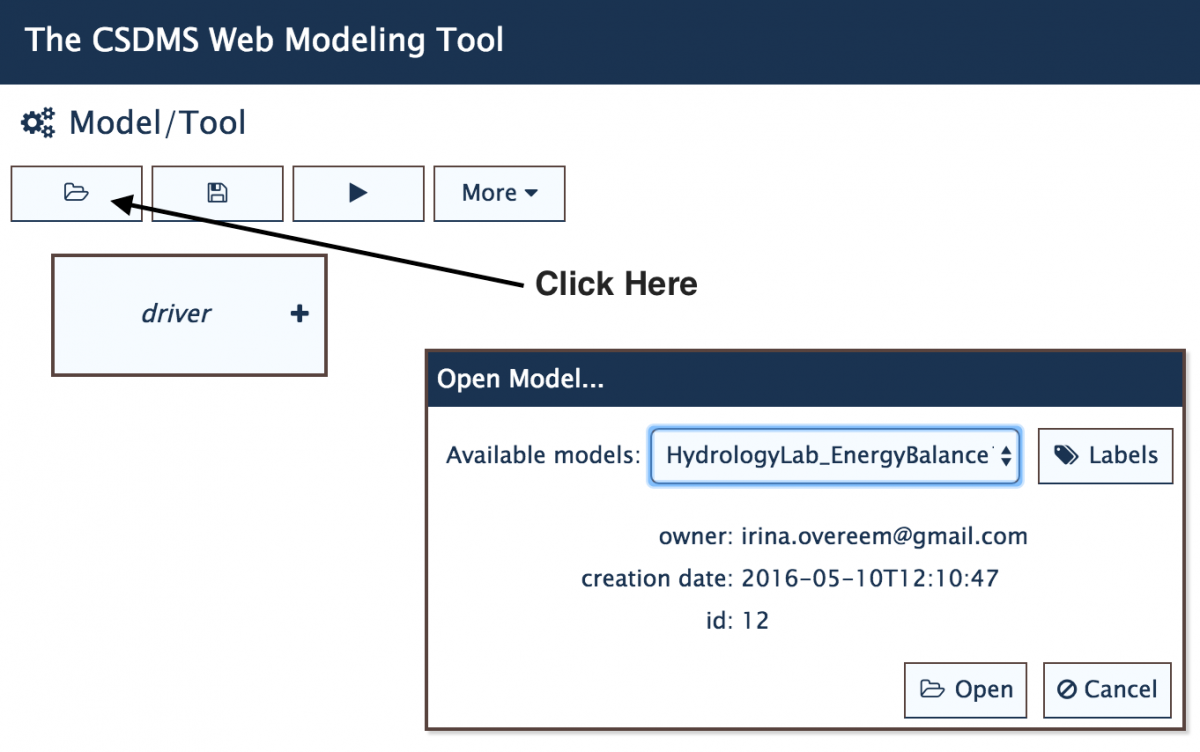Click the Click Here annotation text

click(x=616, y=284)
